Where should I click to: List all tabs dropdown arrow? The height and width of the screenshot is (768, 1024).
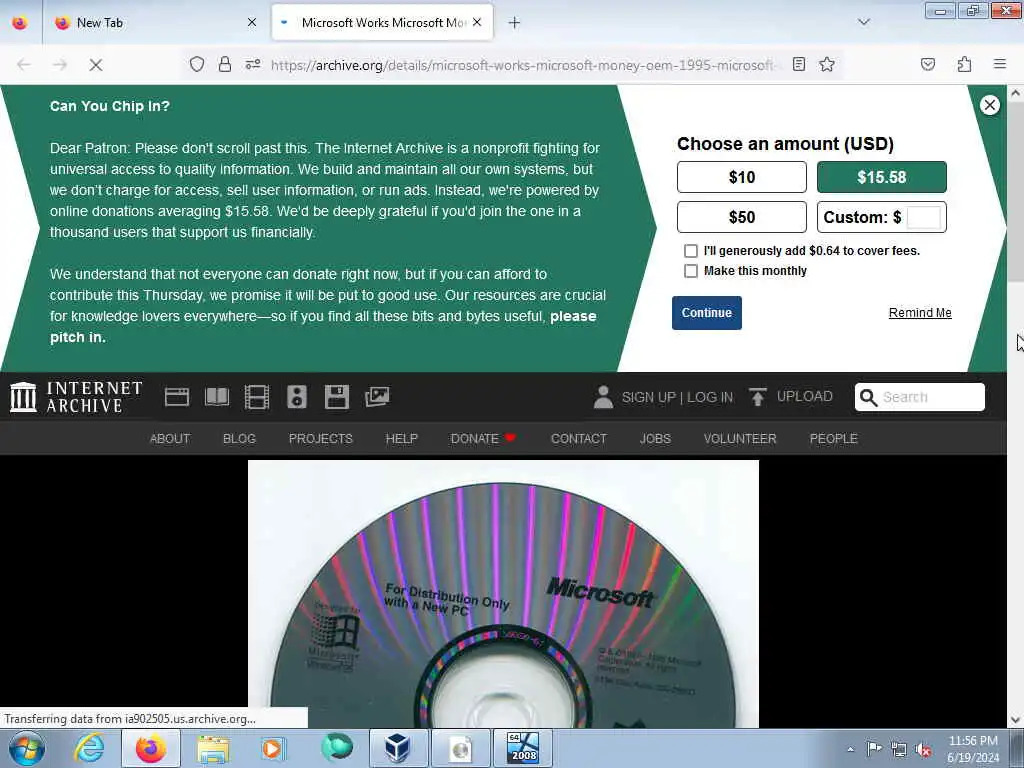pos(863,22)
